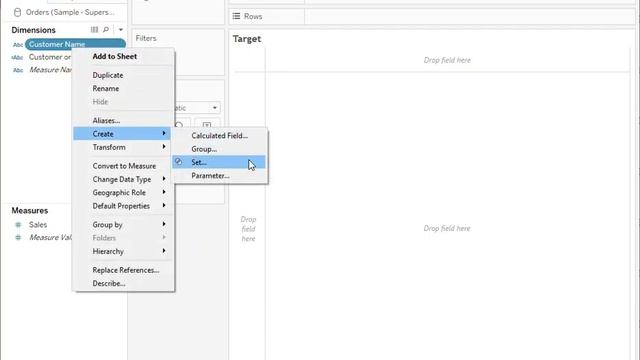Click the Abc icon beside Measure Names
Screen dimensions: 640x360
click(x=18, y=70)
